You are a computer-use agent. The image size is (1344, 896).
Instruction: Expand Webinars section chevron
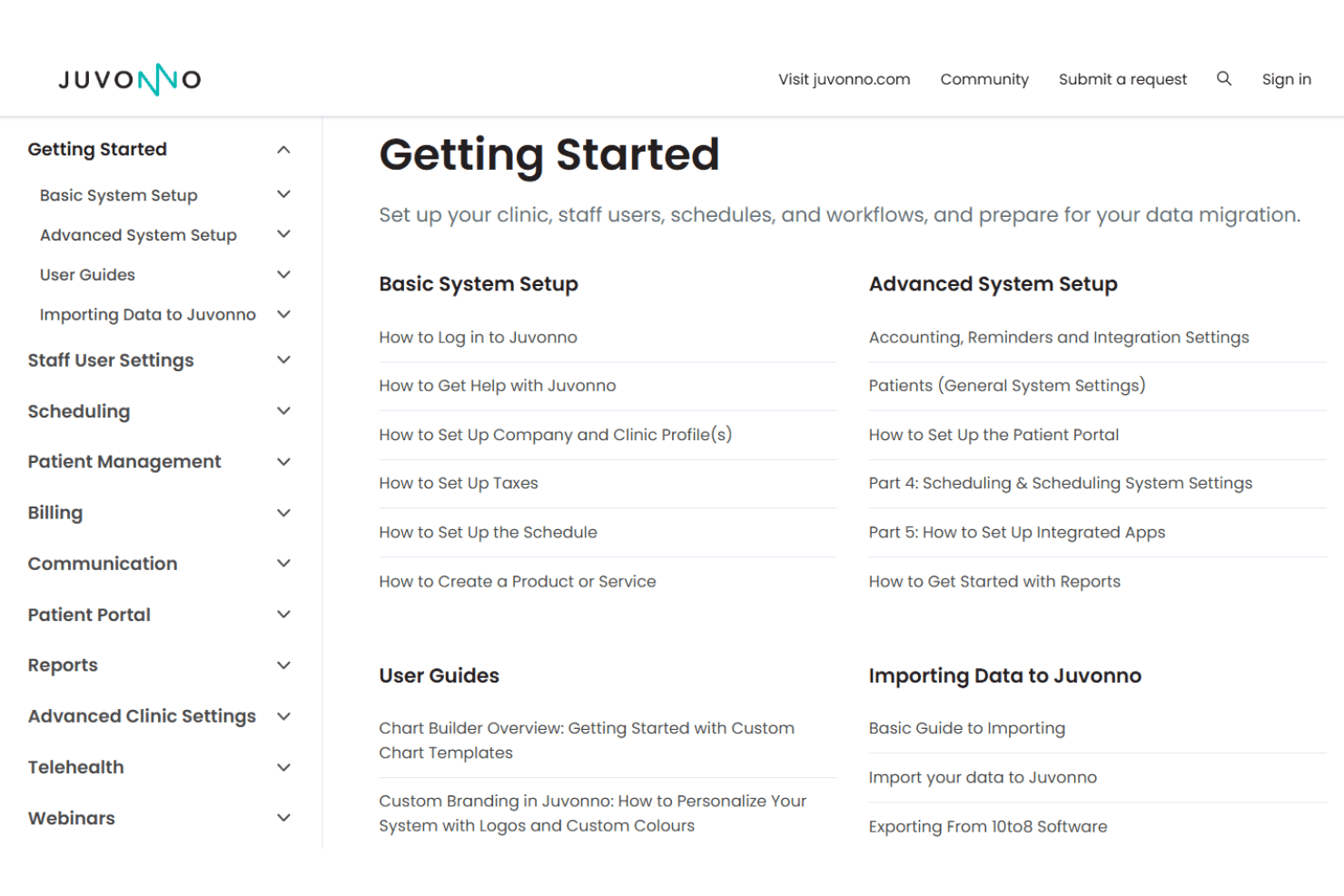(283, 817)
